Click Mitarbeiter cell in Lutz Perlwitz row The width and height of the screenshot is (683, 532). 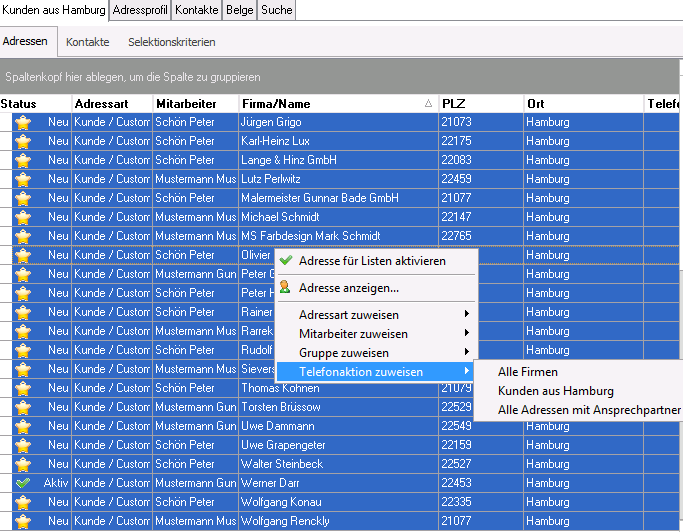point(196,179)
